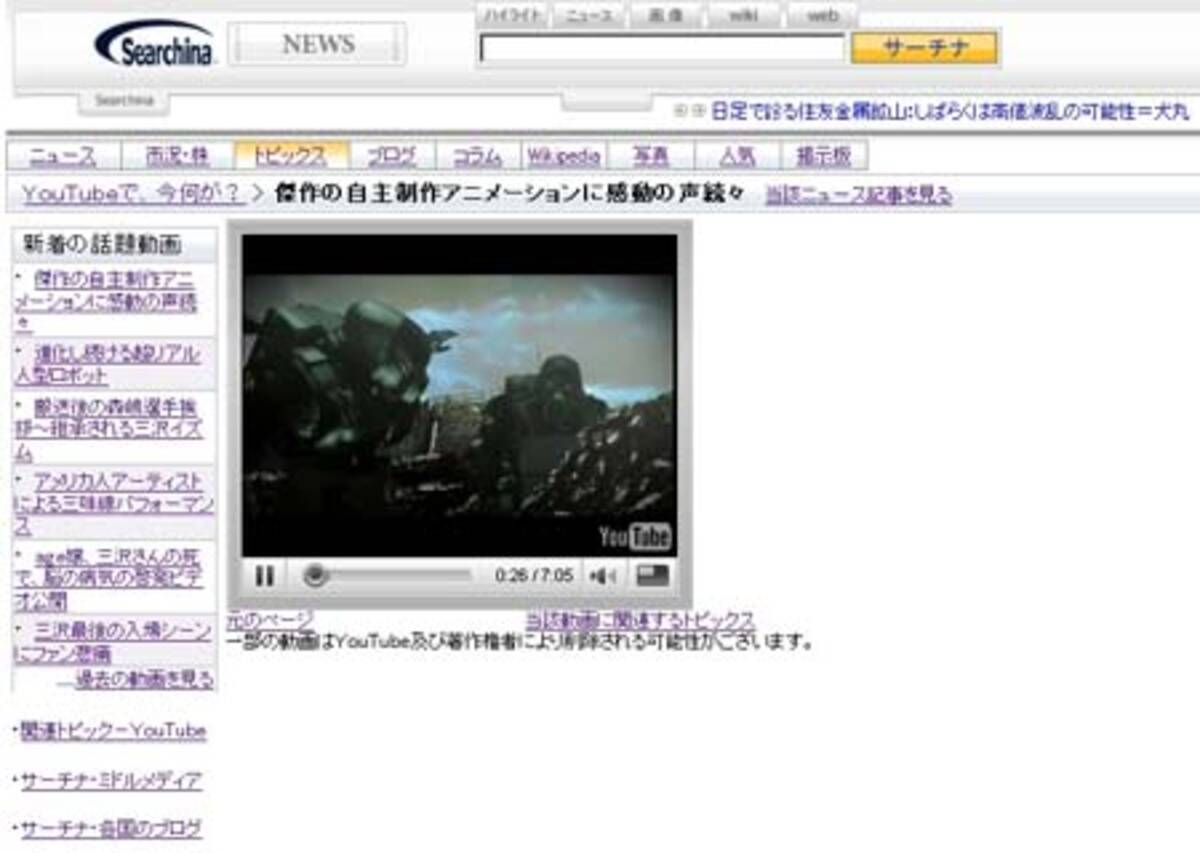The width and height of the screenshot is (1200, 853).
Task: Open the 写真 navigation menu item
Action: 650,156
